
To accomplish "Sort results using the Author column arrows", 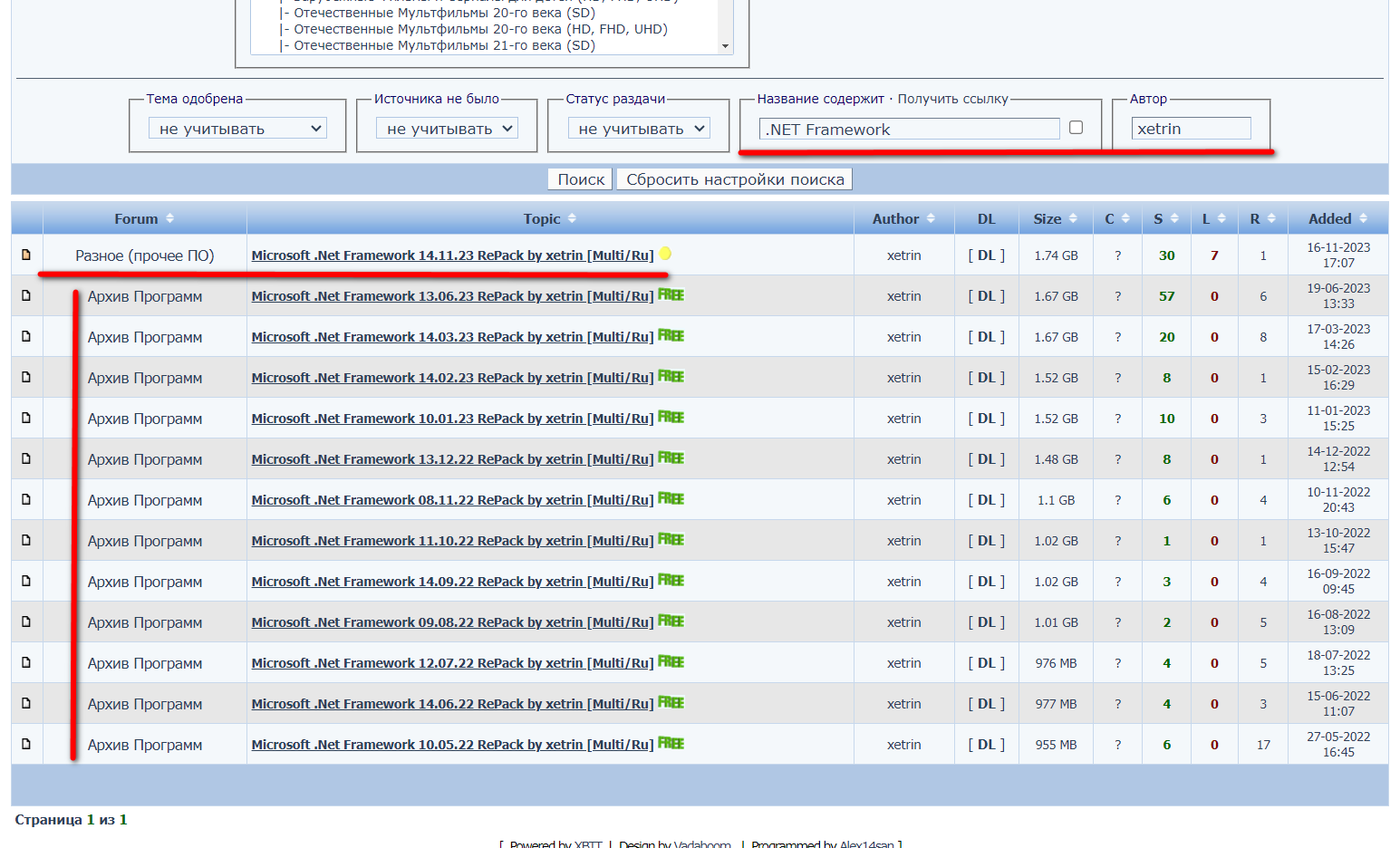I will 931,218.
